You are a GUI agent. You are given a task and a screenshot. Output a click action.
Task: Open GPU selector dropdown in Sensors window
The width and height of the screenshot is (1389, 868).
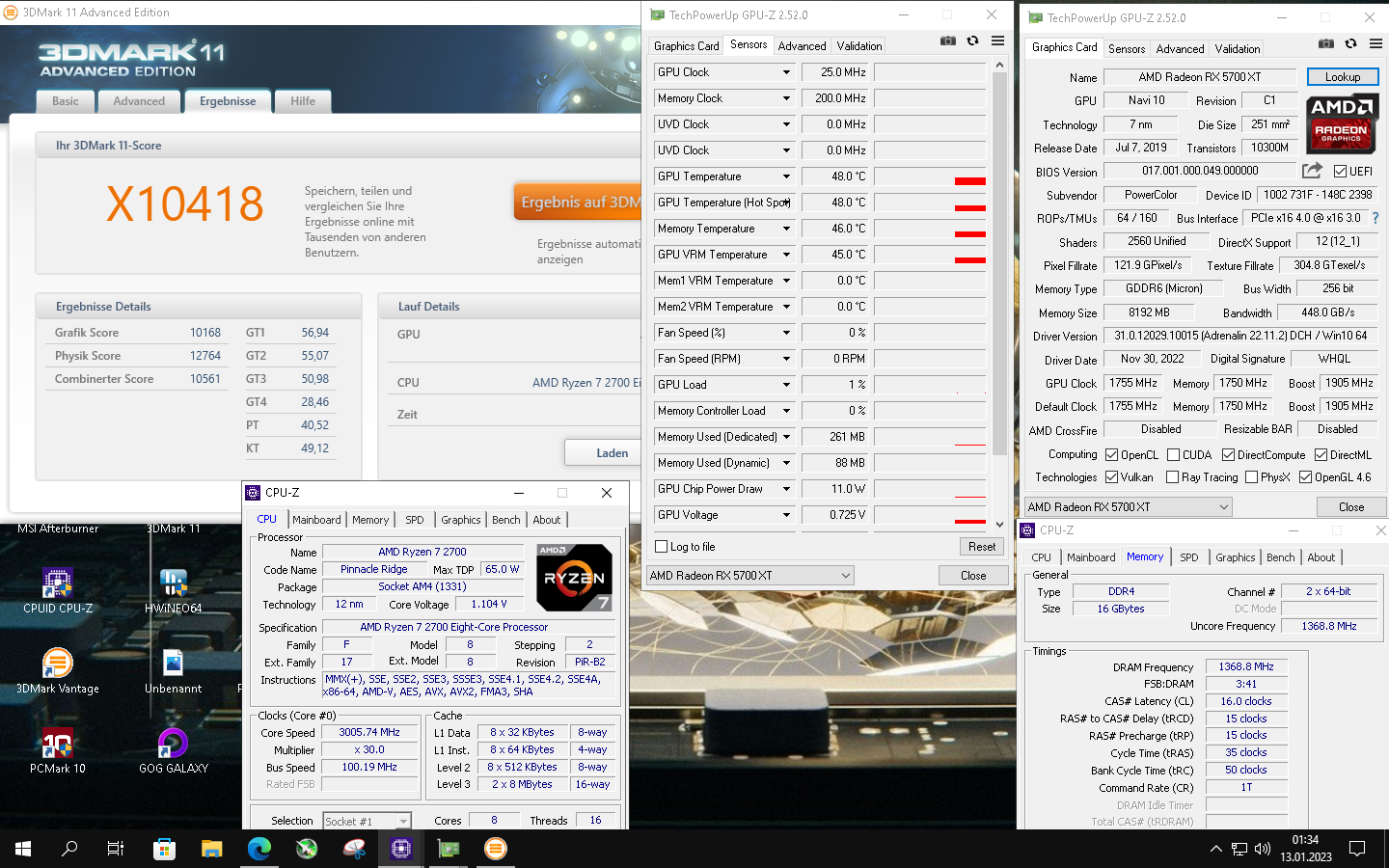pyautogui.click(x=750, y=576)
